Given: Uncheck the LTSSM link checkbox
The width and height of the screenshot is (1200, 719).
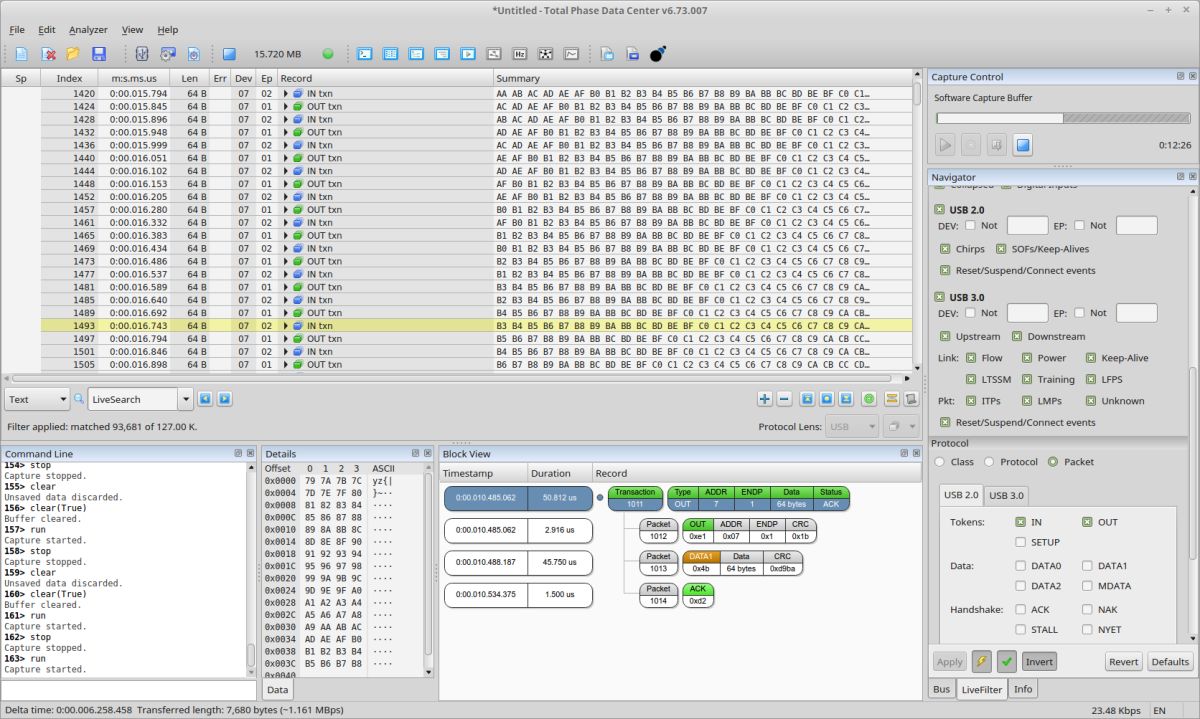Looking at the screenshot, I should coord(971,379).
